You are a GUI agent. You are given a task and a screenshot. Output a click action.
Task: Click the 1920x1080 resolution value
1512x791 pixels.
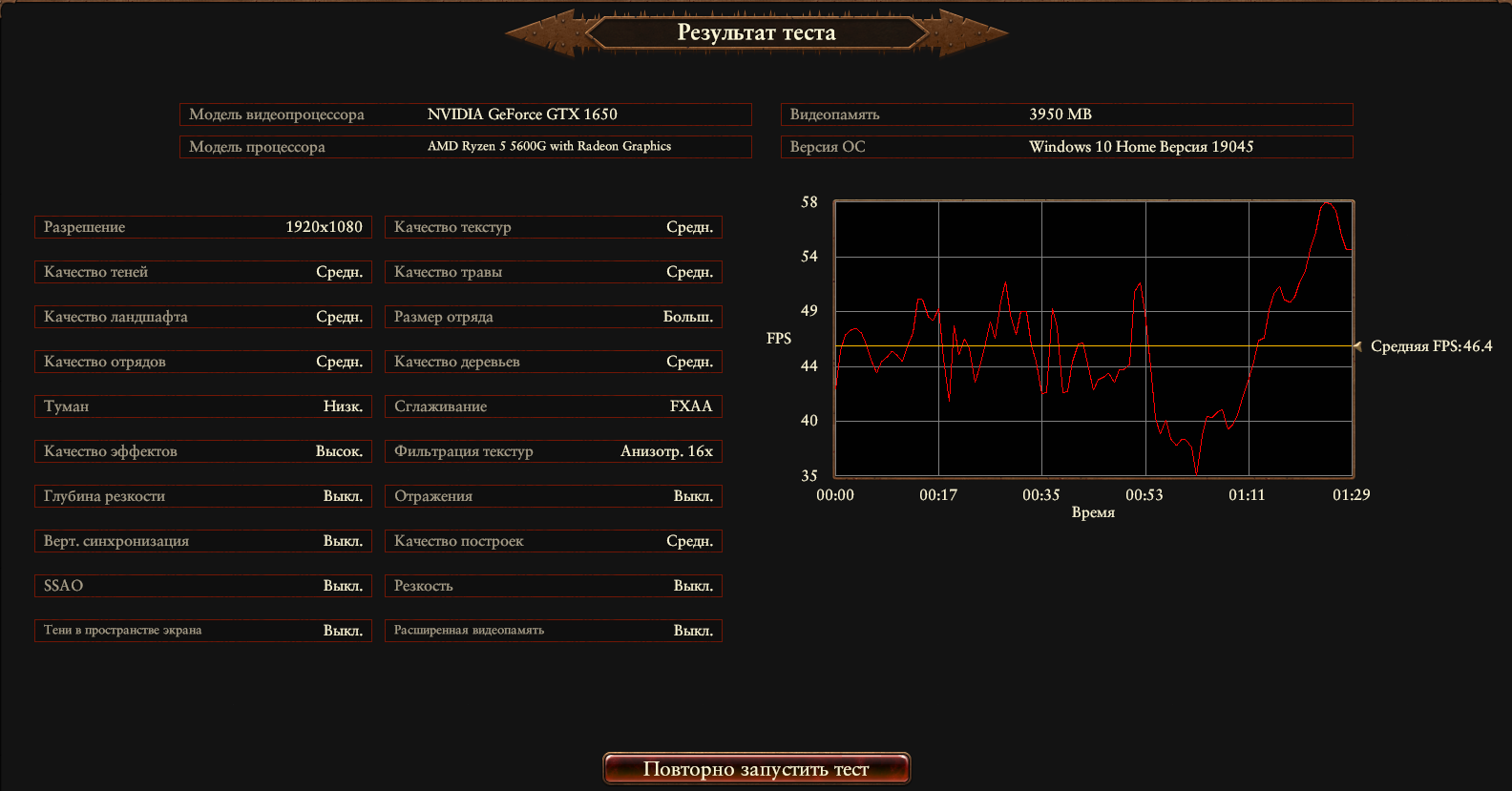[324, 227]
